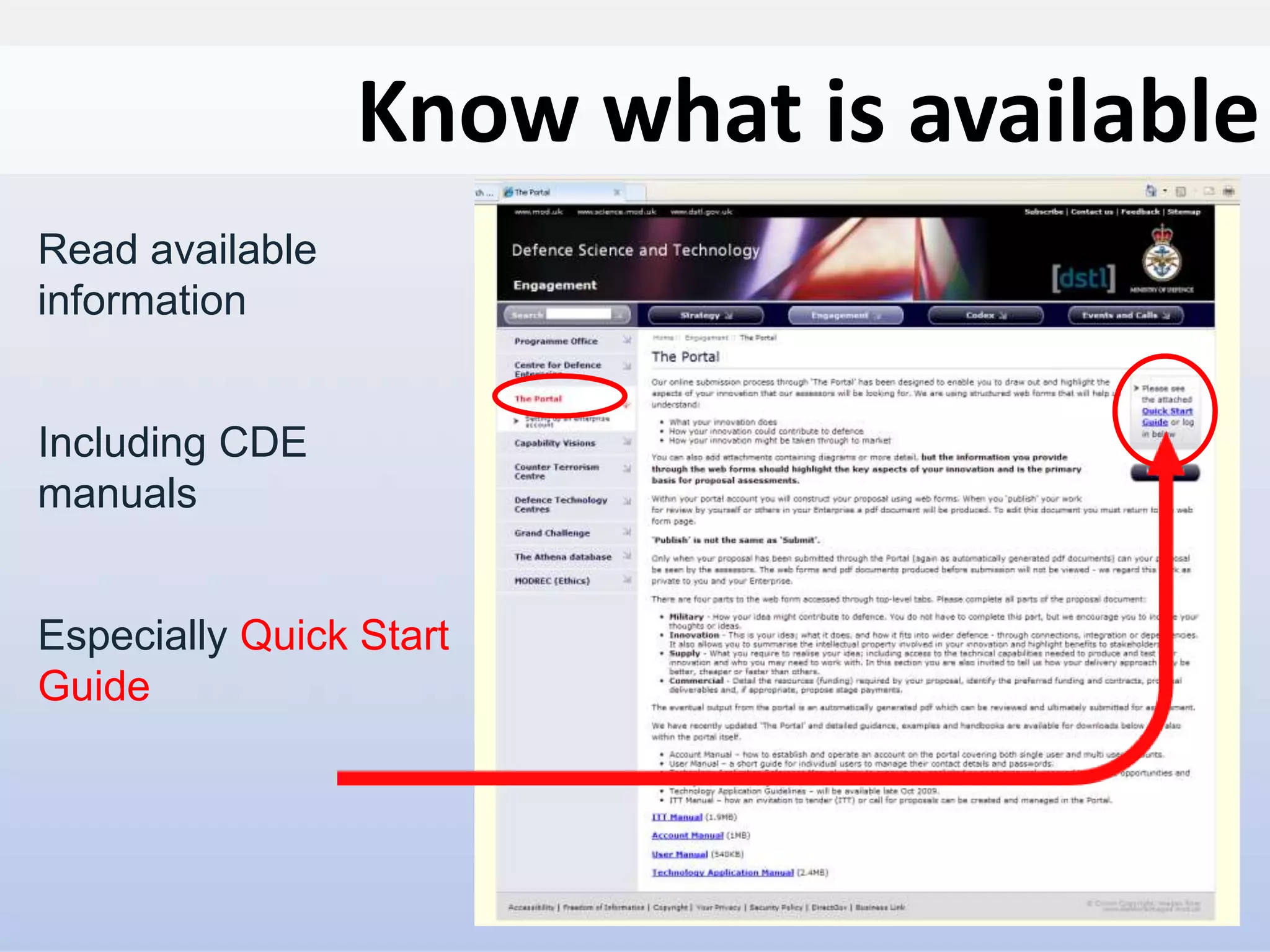
Task: Click arrow icon beside Grand Challenge
Action: (627, 532)
